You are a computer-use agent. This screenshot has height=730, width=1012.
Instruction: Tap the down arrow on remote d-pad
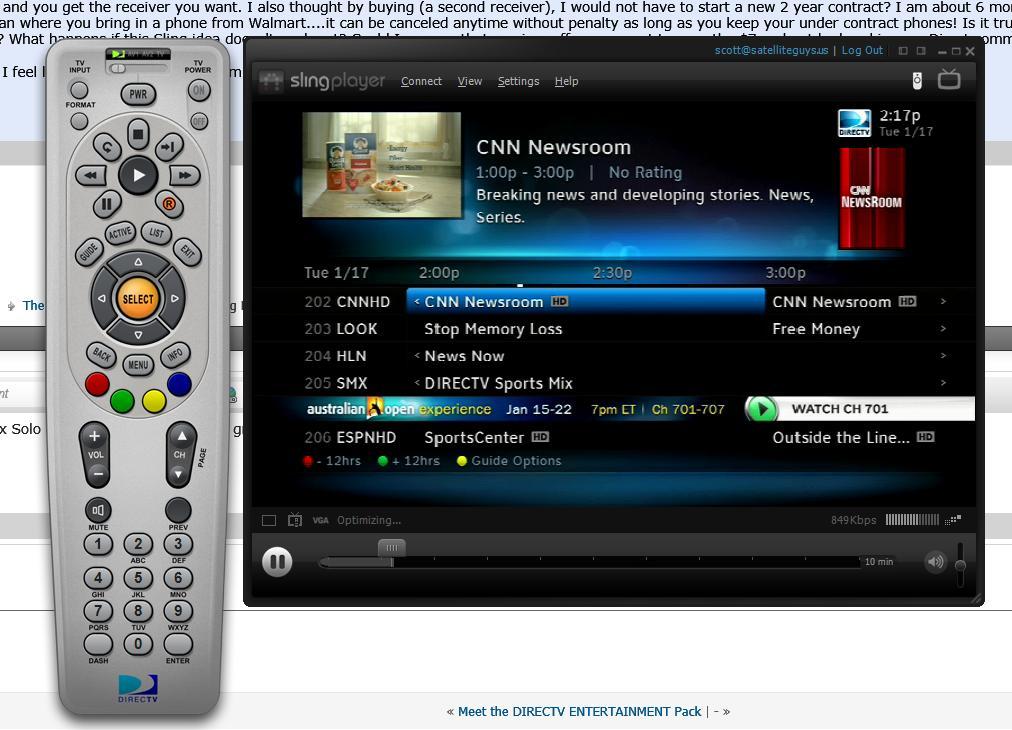[138, 335]
